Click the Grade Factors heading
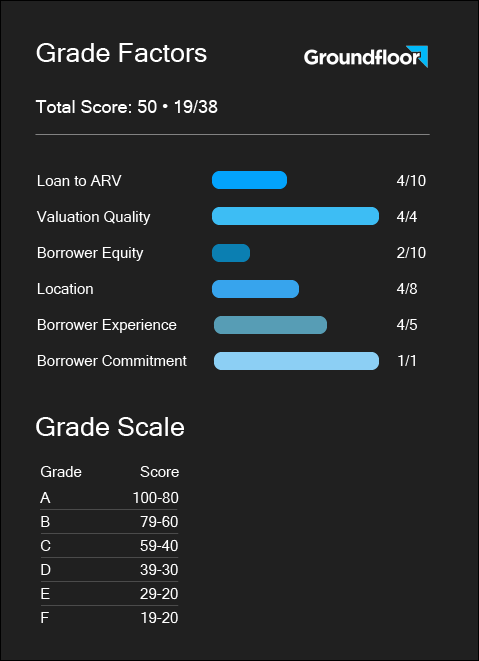This screenshot has height=661, width=479. (121, 54)
